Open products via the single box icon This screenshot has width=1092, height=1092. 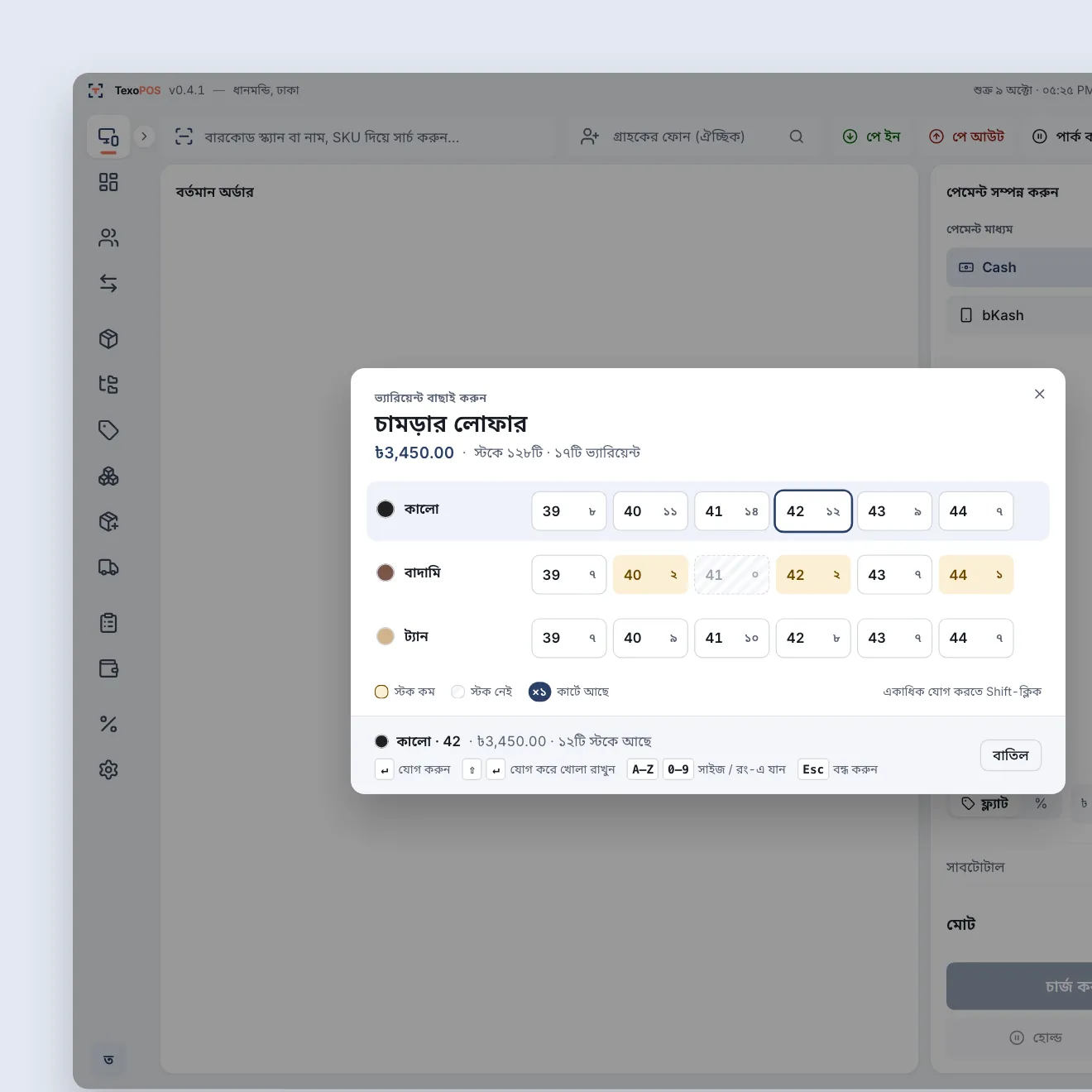click(108, 339)
